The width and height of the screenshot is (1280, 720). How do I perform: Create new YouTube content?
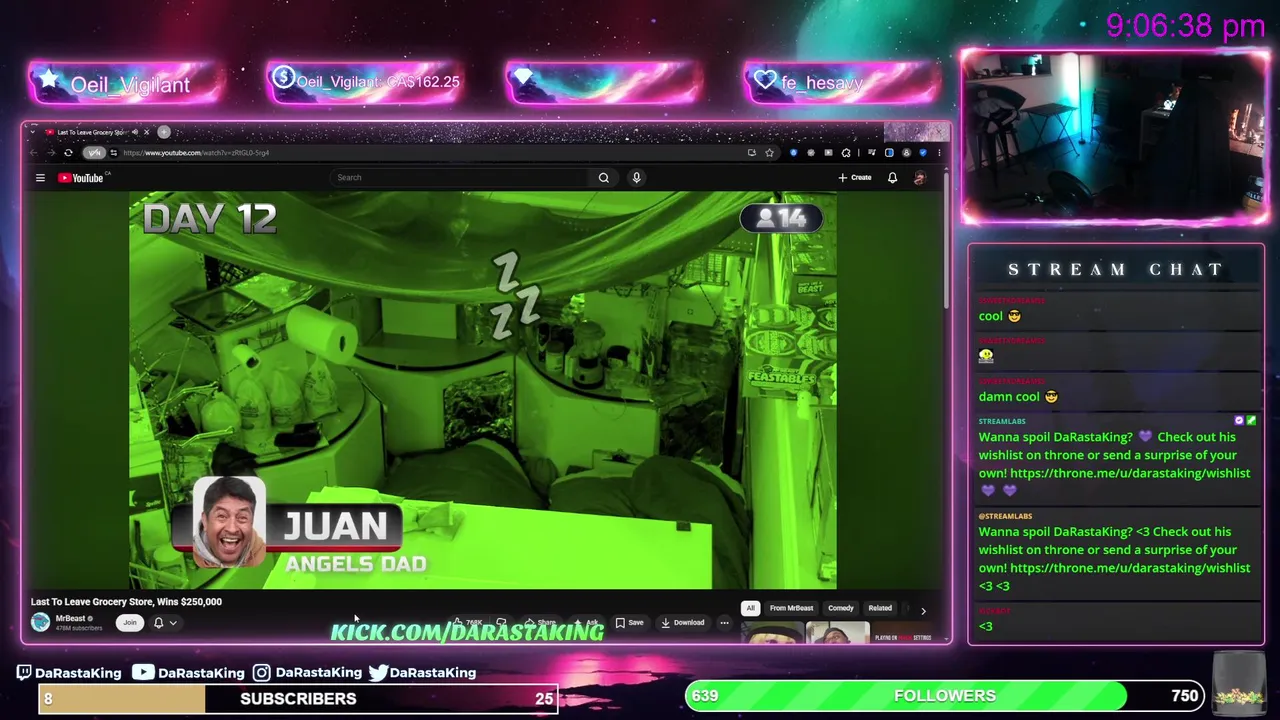[x=855, y=178]
